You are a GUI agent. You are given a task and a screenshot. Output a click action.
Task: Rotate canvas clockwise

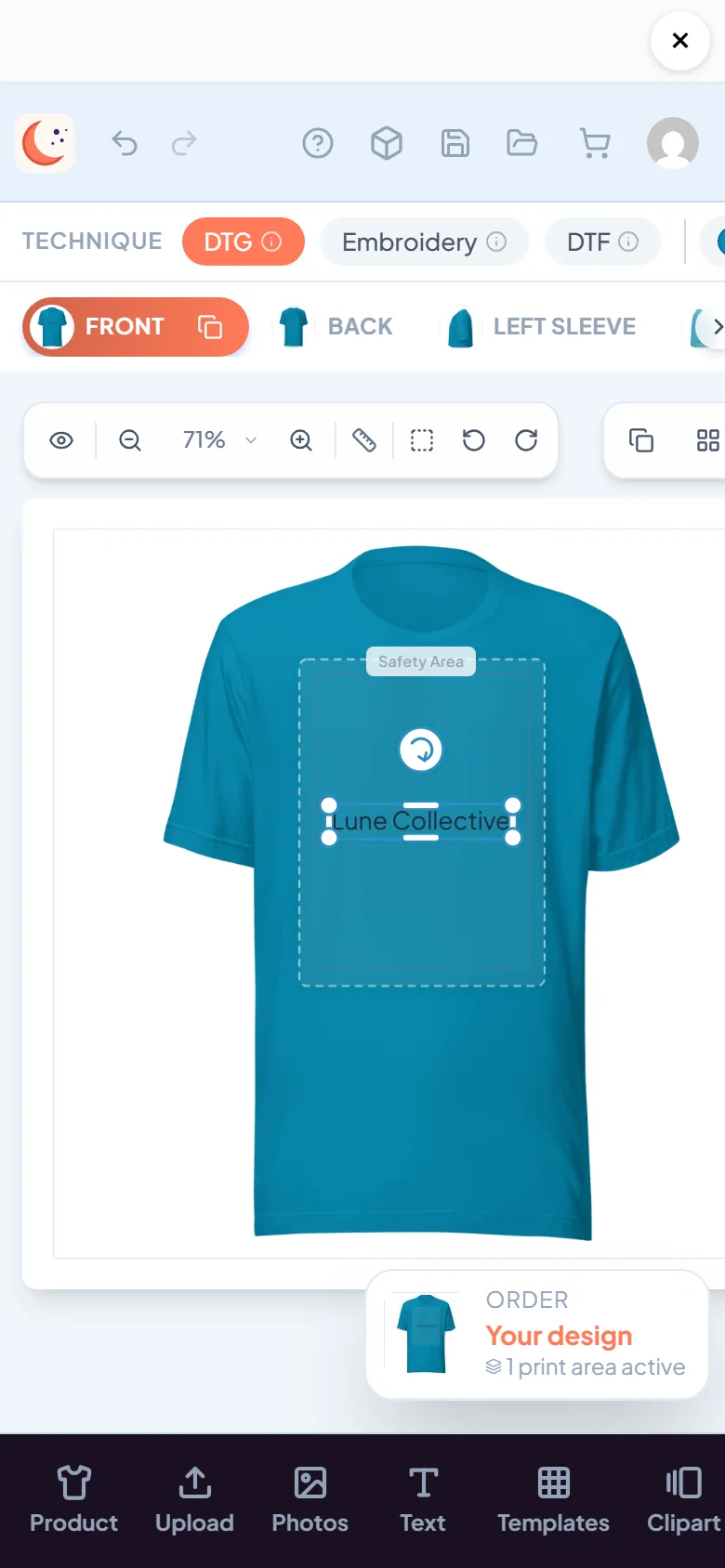point(526,440)
